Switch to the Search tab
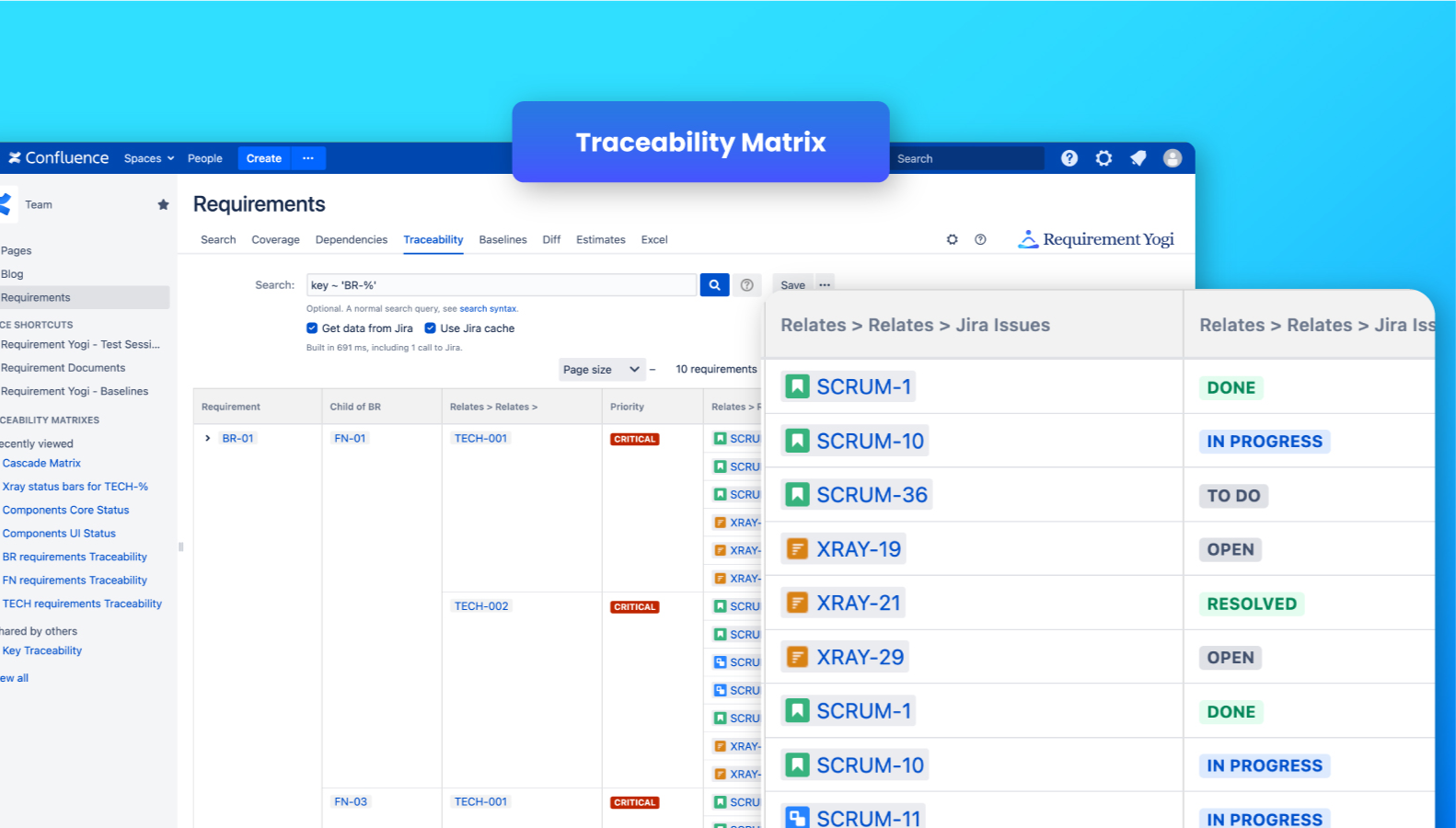1456x828 pixels. (218, 239)
